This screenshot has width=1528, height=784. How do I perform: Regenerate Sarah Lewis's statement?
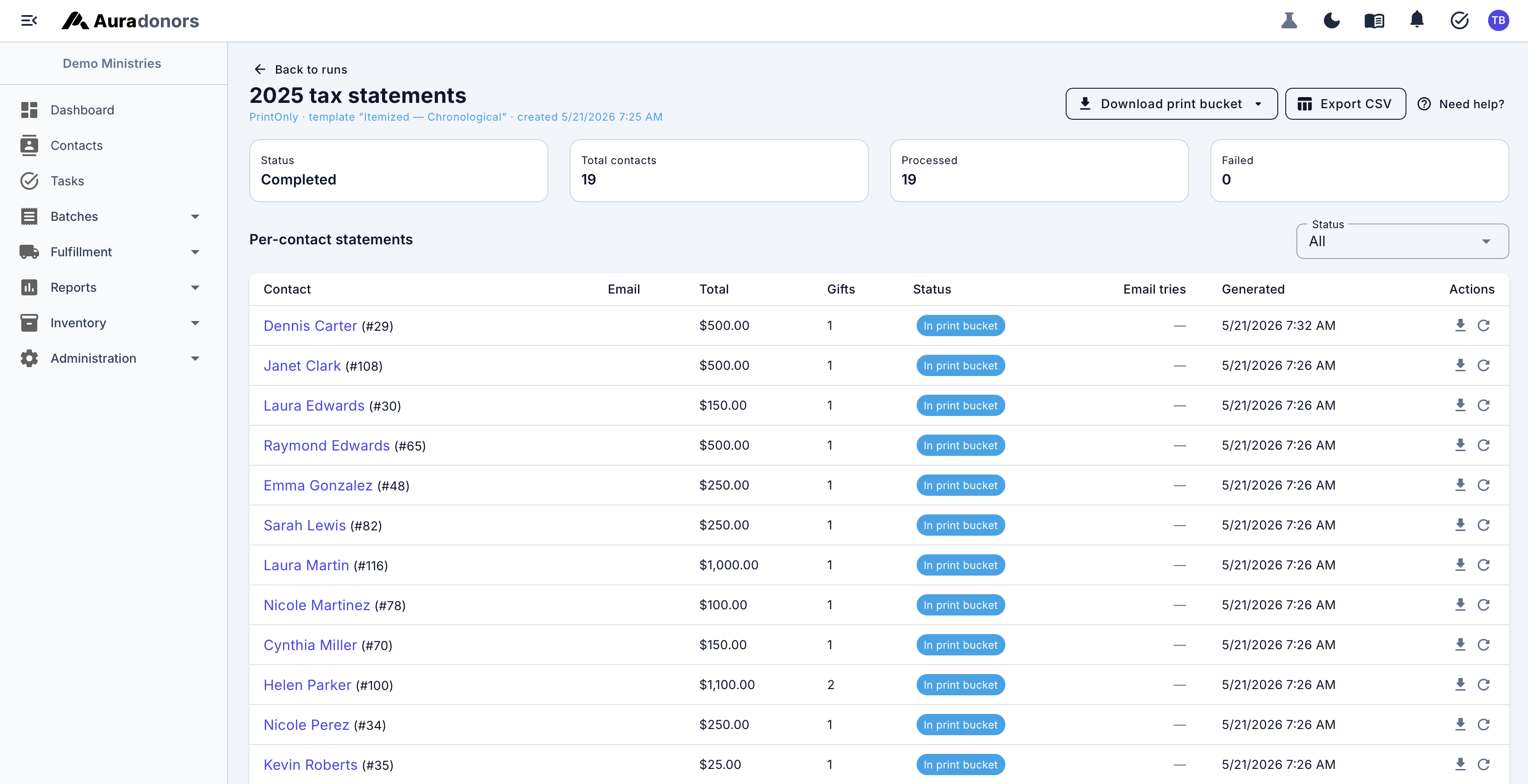(1484, 525)
